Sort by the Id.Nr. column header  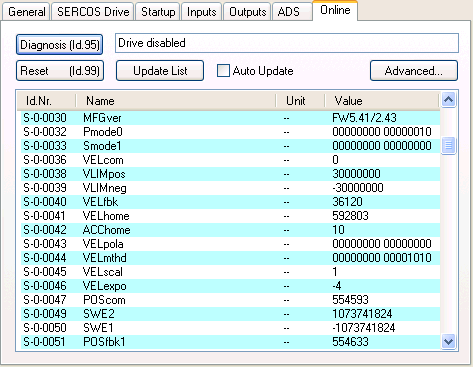(x=47, y=101)
